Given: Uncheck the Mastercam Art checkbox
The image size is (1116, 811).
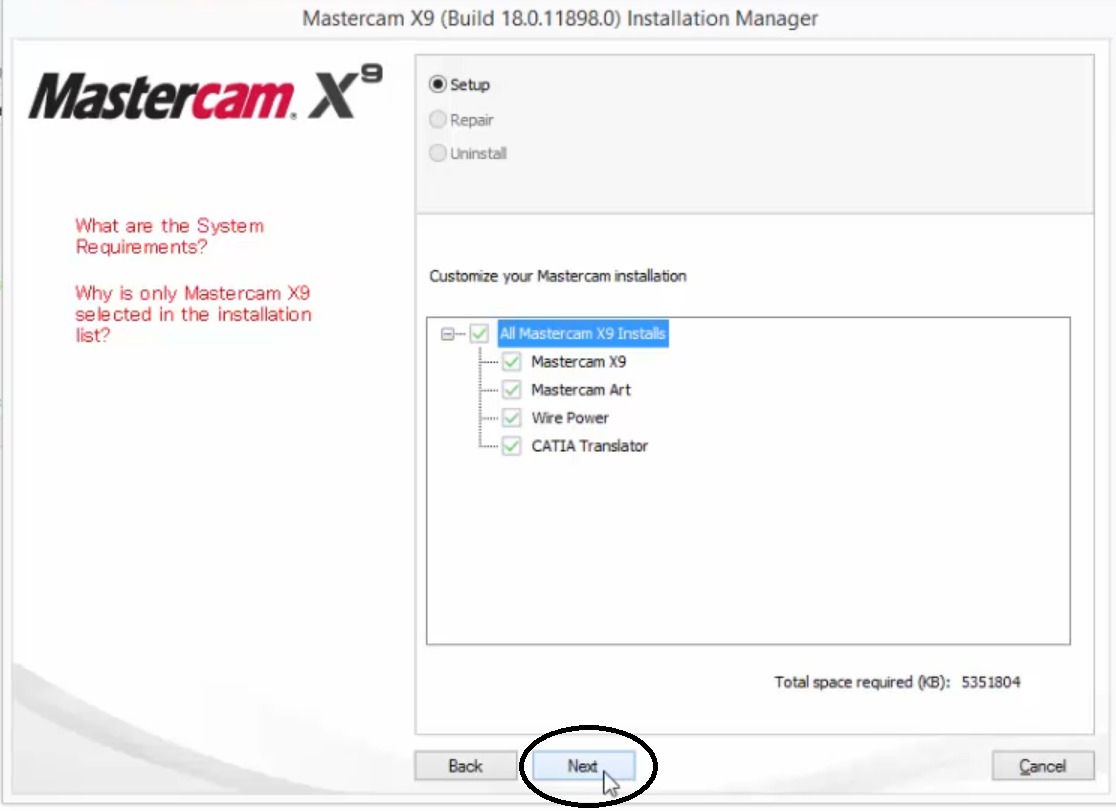Looking at the screenshot, I should pos(512,390).
